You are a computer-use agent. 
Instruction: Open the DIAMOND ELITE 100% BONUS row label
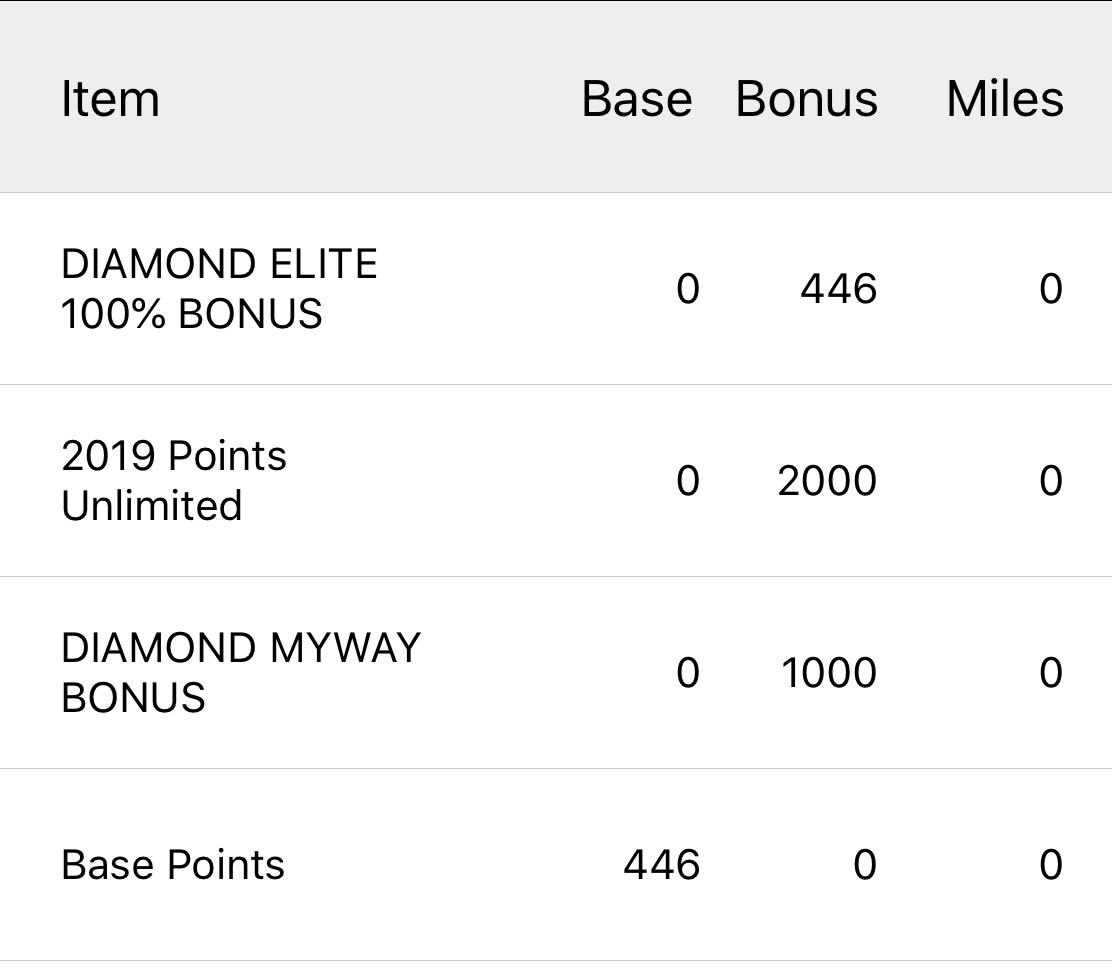click(x=219, y=289)
